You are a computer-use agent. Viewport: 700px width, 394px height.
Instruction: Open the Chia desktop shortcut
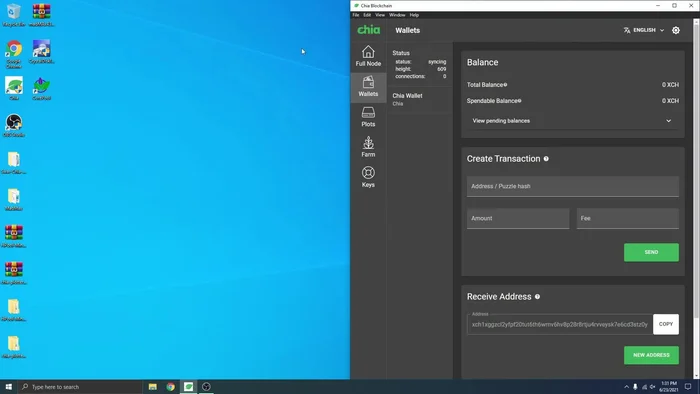pyautogui.click(x=14, y=89)
